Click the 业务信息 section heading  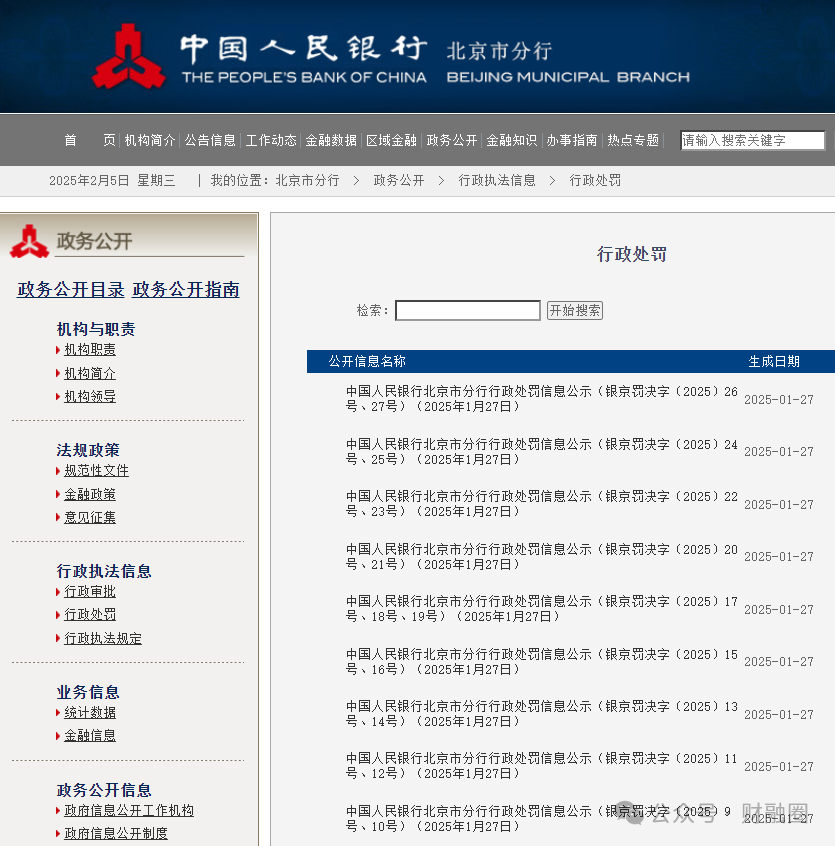(x=88, y=692)
